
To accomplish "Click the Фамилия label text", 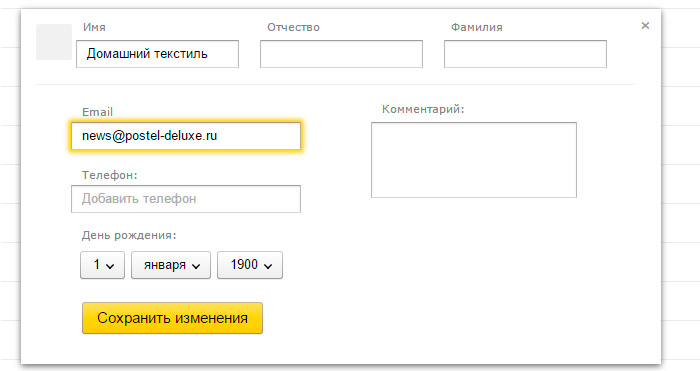I will point(476,27).
